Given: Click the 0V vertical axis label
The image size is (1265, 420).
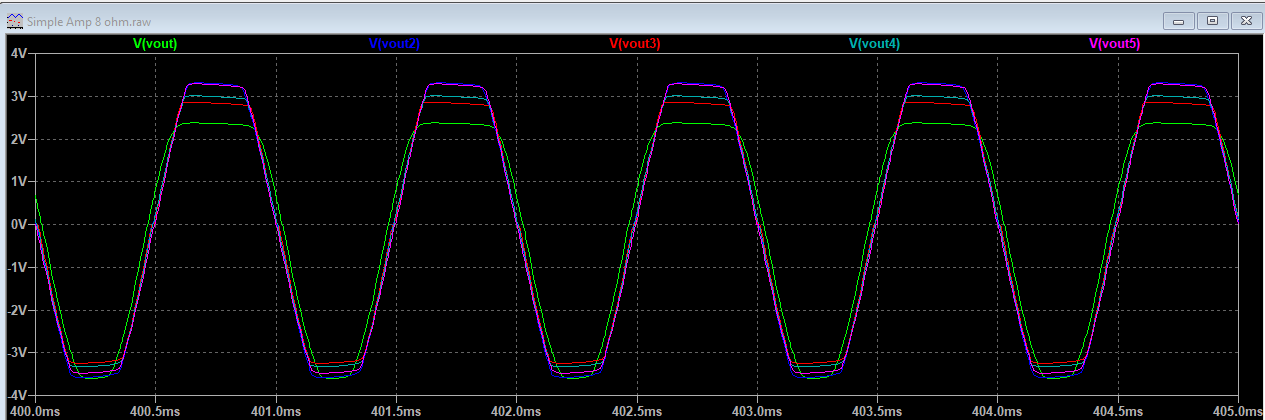Looking at the screenshot, I should [18, 225].
